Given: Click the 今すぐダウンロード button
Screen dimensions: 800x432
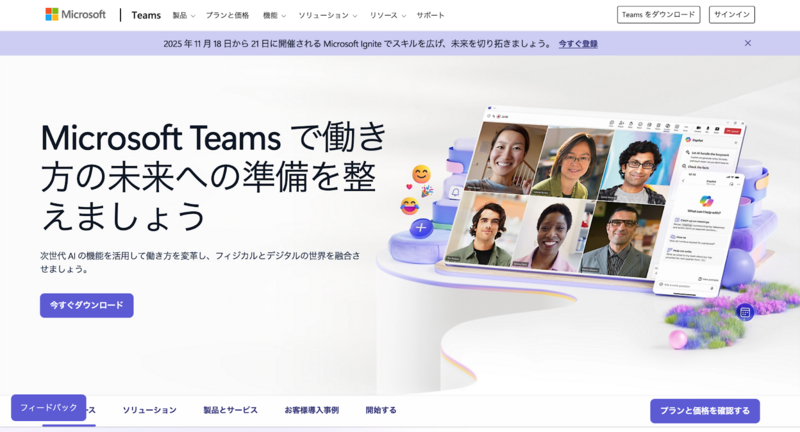Looking at the screenshot, I should tap(87, 305).
